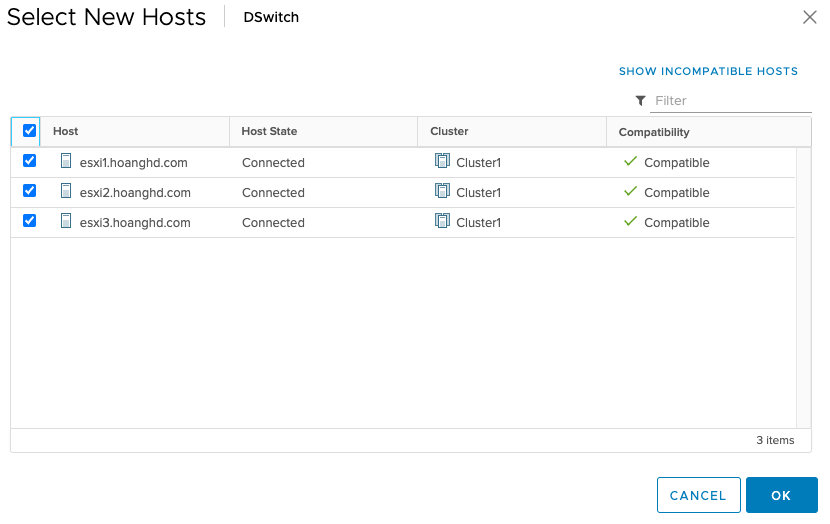Viewport: 830px width, 524px height.
Task: Click green compatible checkmark in esxi3 row
Action: tap(630, 222)
